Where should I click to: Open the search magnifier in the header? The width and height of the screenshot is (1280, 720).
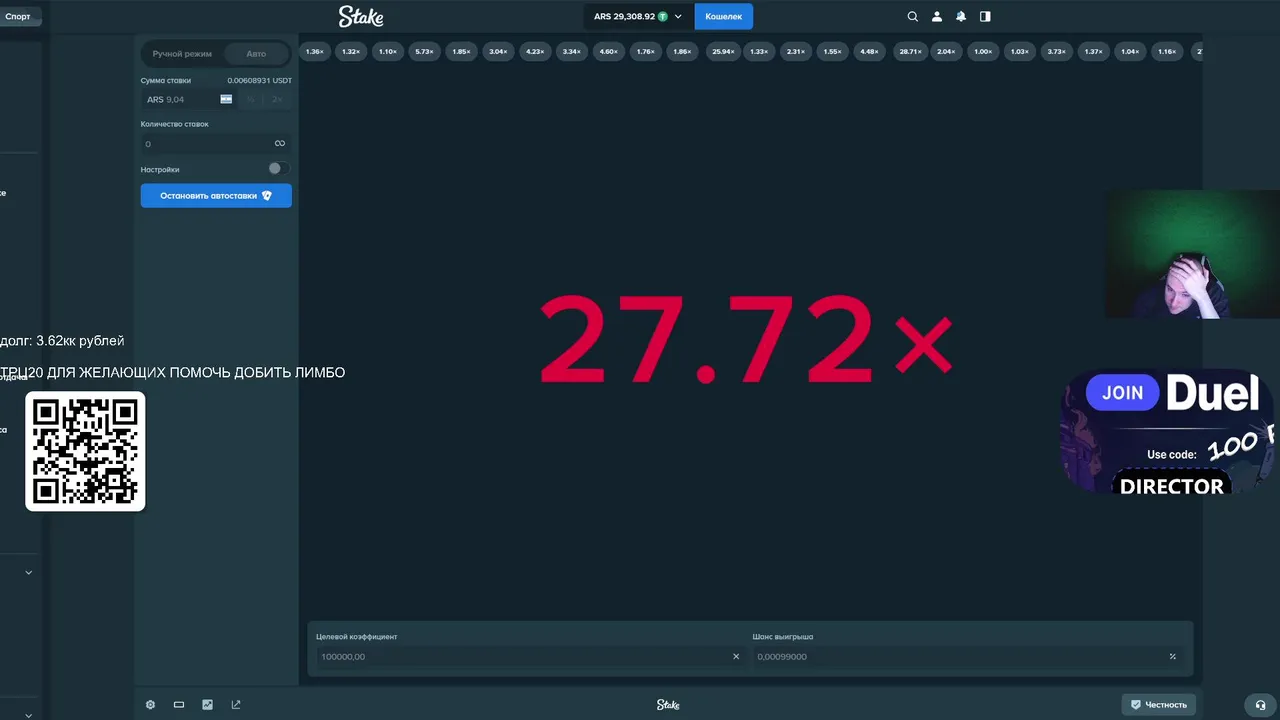[x=912, y=16]
